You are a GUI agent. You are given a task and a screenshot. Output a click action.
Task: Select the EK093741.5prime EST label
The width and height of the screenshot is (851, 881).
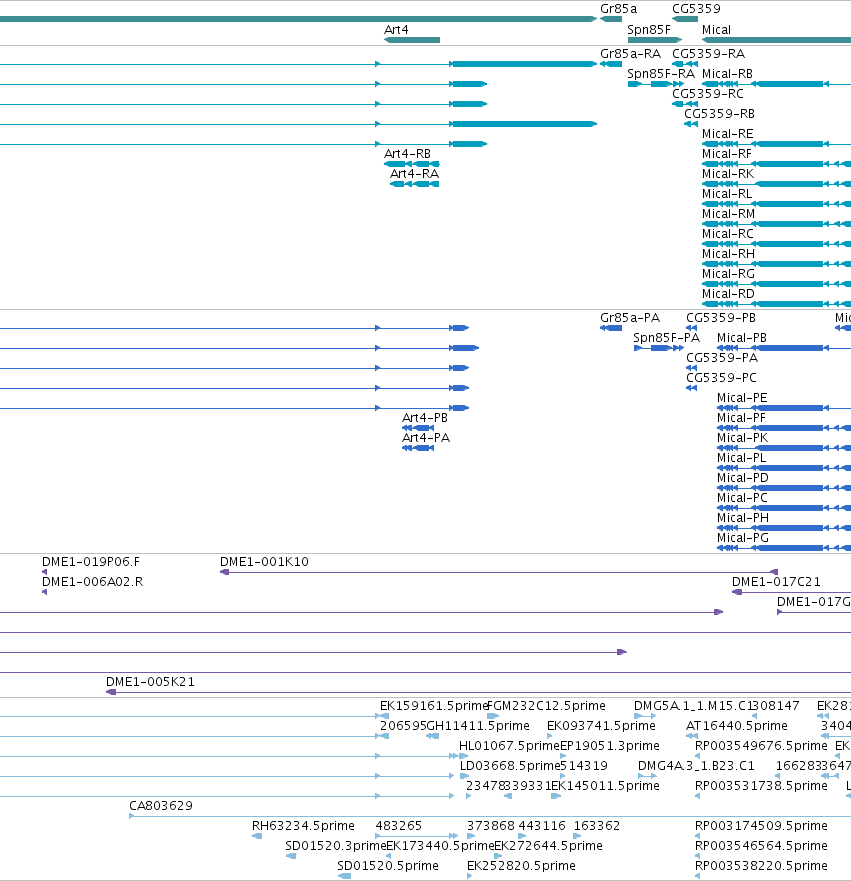coord(601,726)
